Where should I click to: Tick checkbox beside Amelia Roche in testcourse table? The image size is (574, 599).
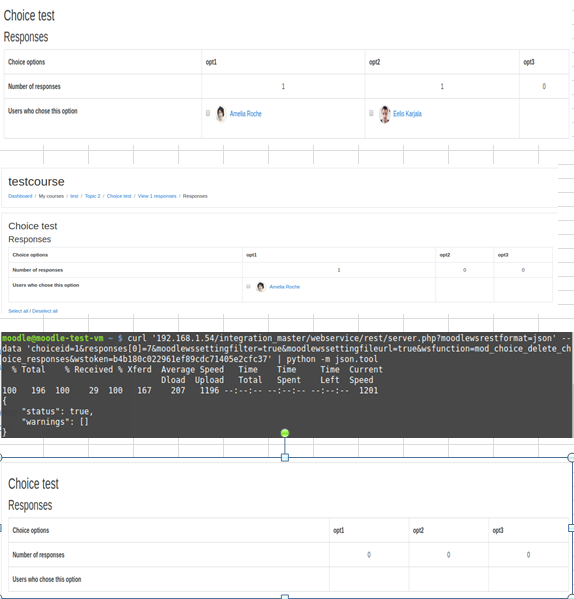click(248, 287)
